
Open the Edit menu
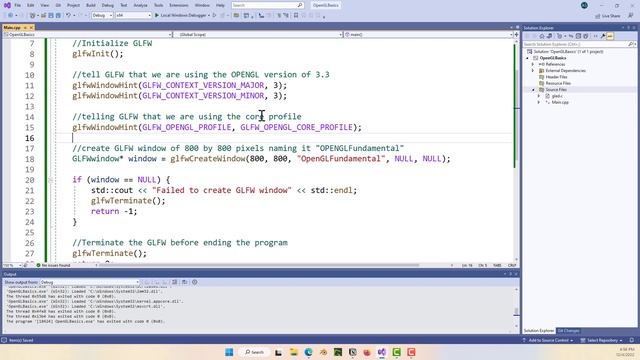(x=31, y=5)
